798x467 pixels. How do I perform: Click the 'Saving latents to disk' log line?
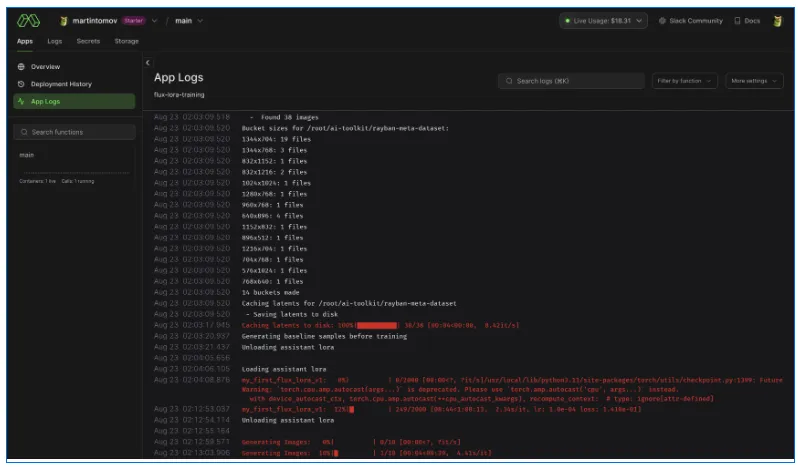[292, 314]
